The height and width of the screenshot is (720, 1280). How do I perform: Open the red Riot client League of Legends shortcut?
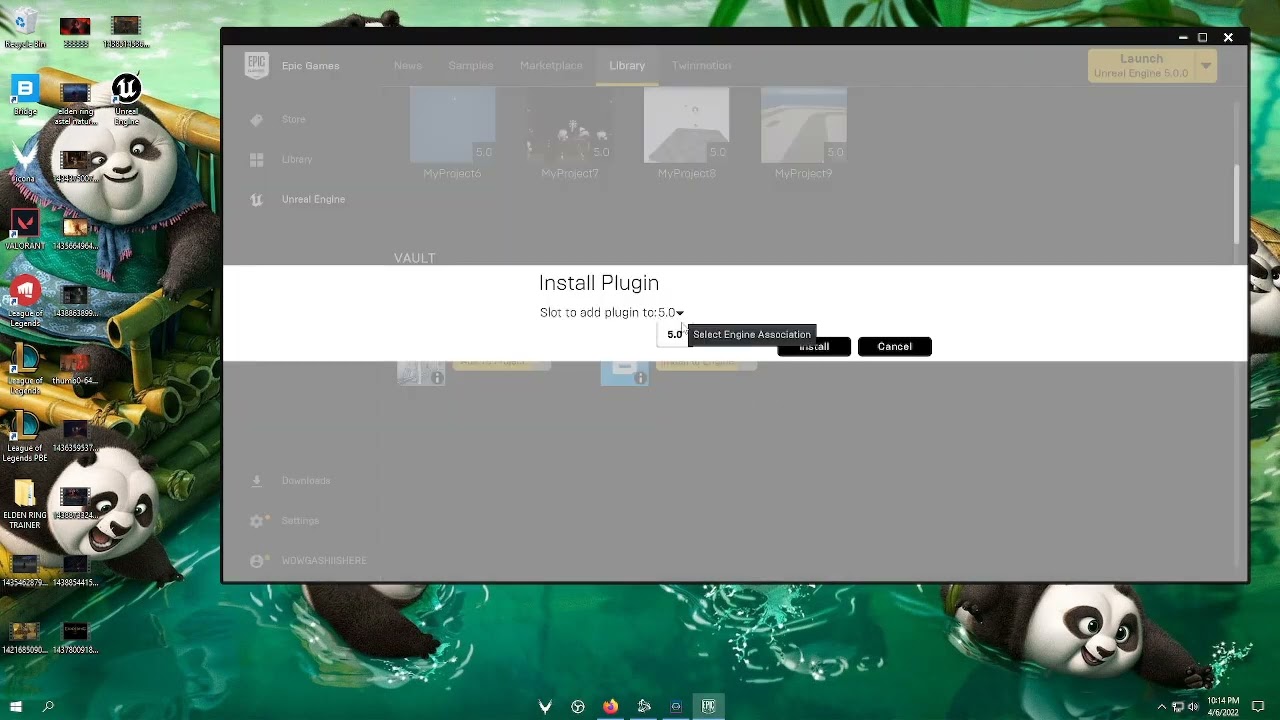click(25, 302)
